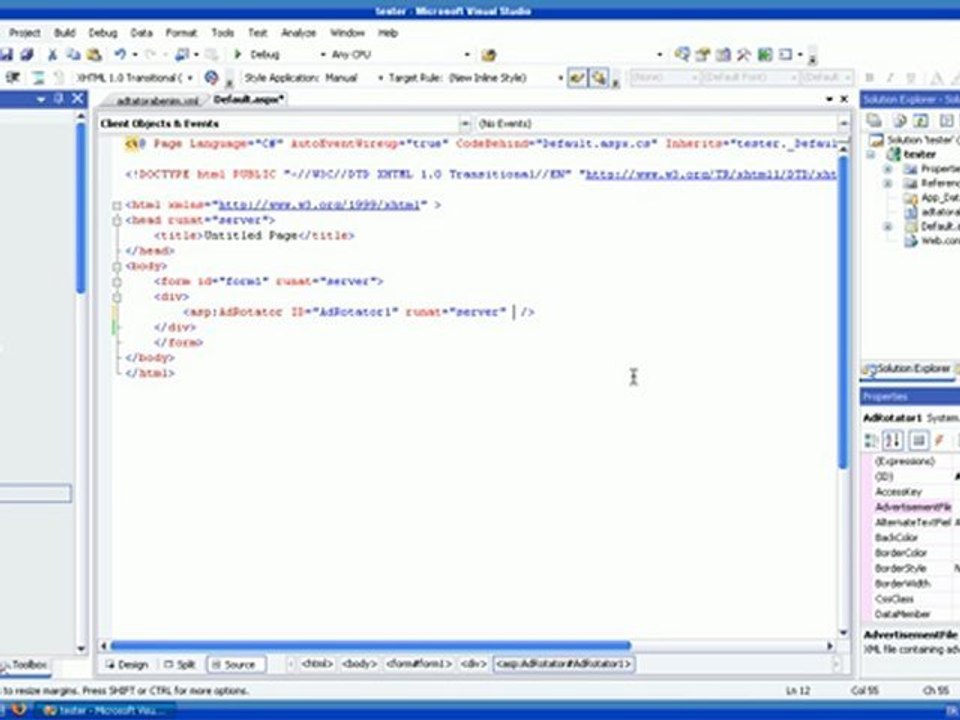This screenshot has height=720, width=960.
Task: Select BackColor property row
Action: pyautogui.click(x=912, y=538)
